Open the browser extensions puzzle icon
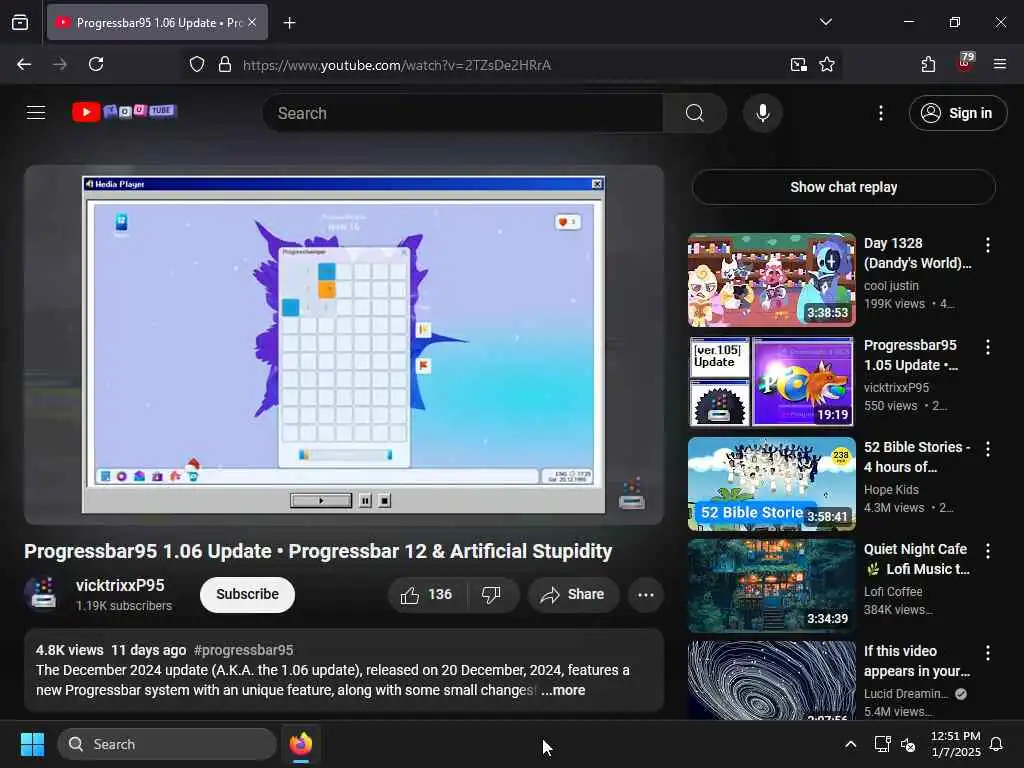The height and width of the screenshot is (768, 1024). click(928, 64)
